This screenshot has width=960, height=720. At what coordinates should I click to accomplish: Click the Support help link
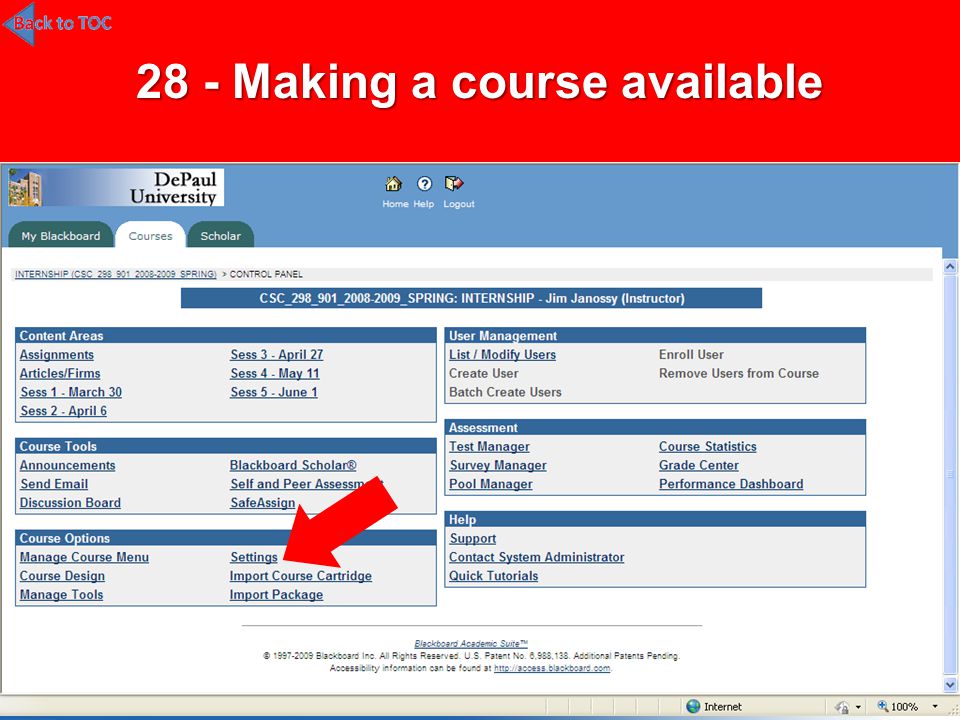473,538
